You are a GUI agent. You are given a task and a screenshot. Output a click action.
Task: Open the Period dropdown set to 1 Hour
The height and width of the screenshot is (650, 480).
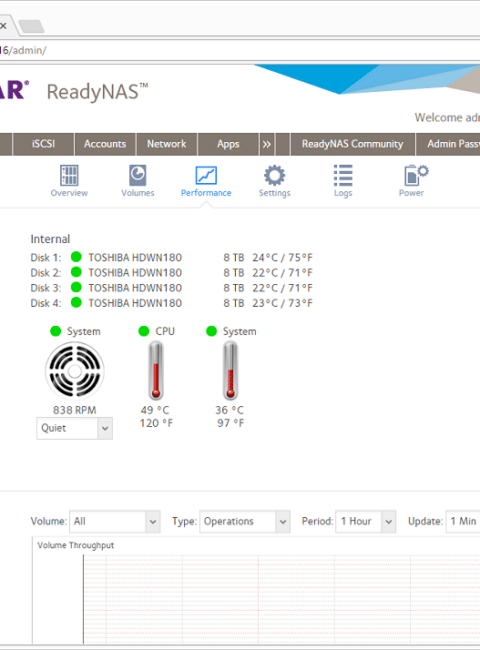(x=366, y=521)
